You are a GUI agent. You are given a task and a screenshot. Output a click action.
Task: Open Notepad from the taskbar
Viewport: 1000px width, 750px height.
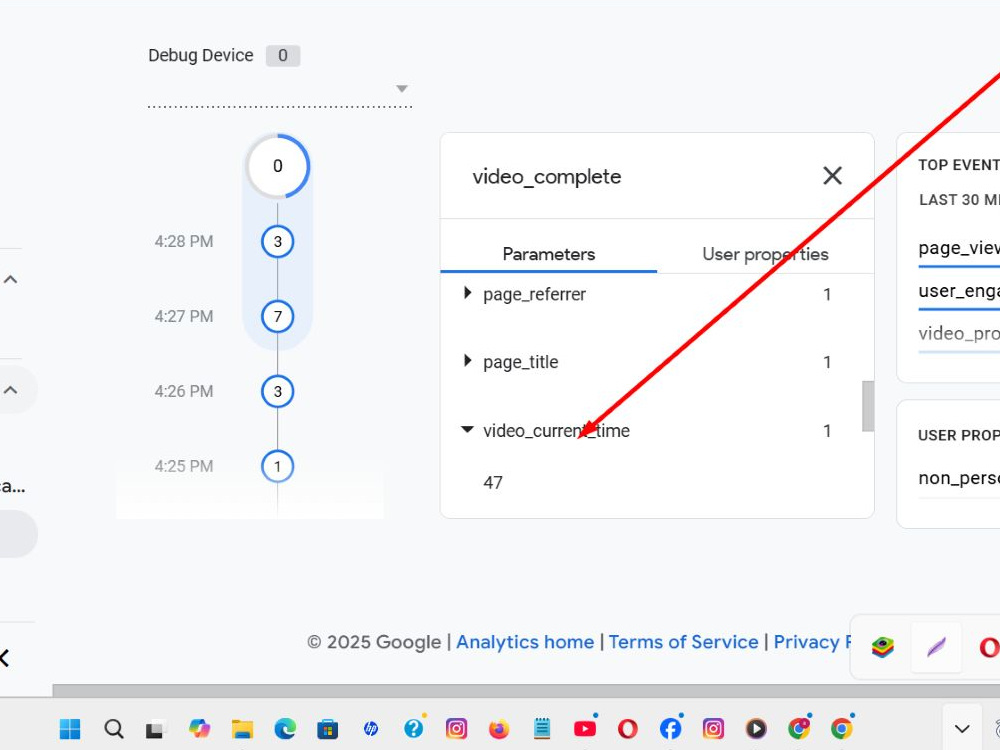point(542,729)
